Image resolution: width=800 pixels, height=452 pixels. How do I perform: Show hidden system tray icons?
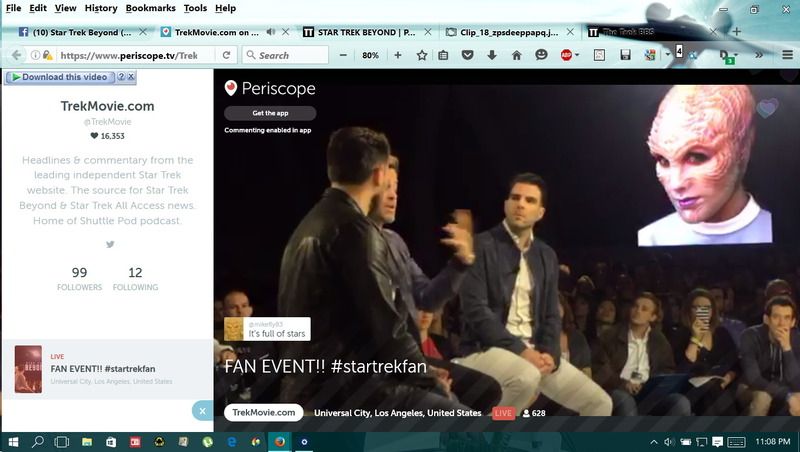(654, 442)
